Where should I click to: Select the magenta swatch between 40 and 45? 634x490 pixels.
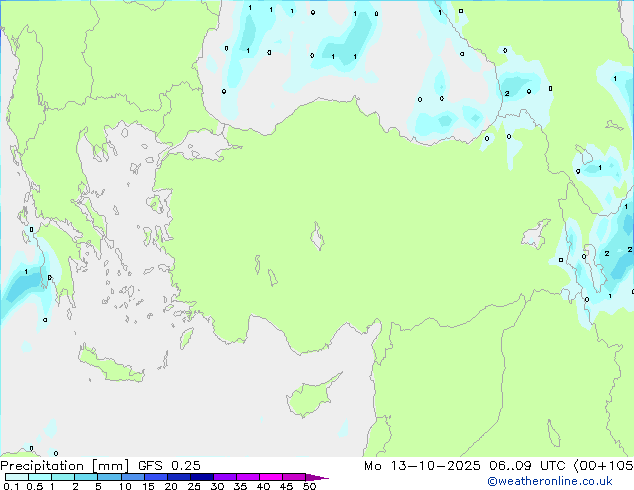point(271,477)
